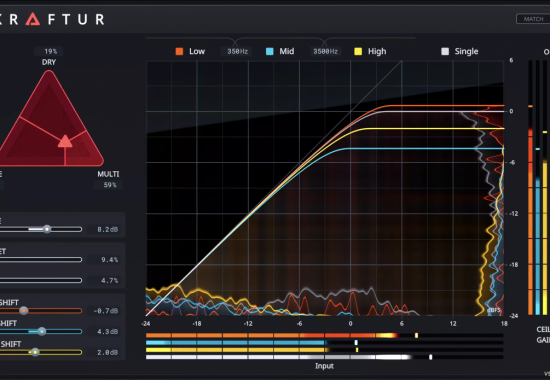
Task: Click the MATCH button
Action: click(533, 19)
